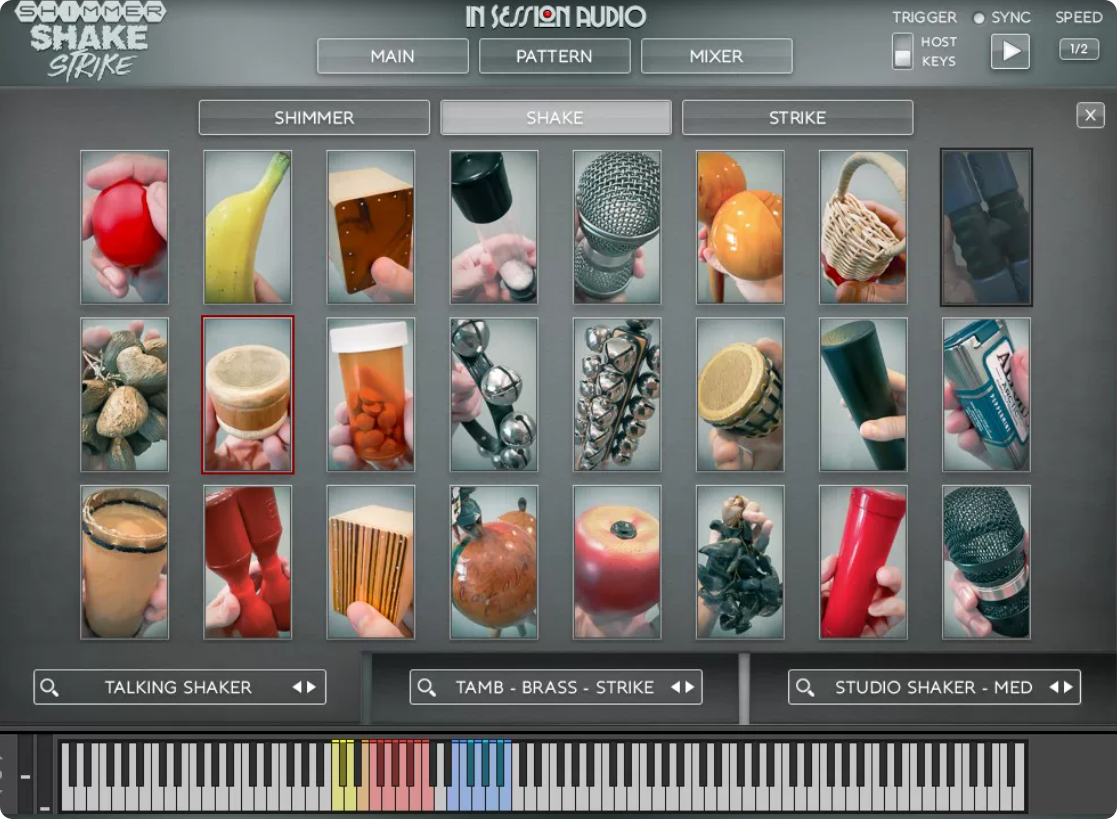The image size is (1117, 819).
Task: Search instruments in Studio Shaker slot
Action: pyautogui.click(x=804, y=687)
